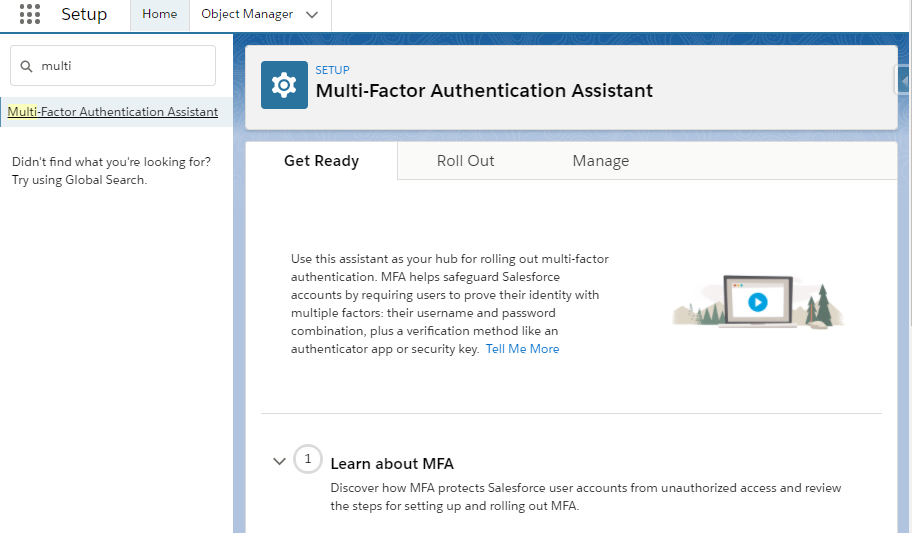Image resolution: width=912 pixels, height=533 pixels.
Task: Collapse the Learn about MFA section chevron
Action: click(279, 461)
